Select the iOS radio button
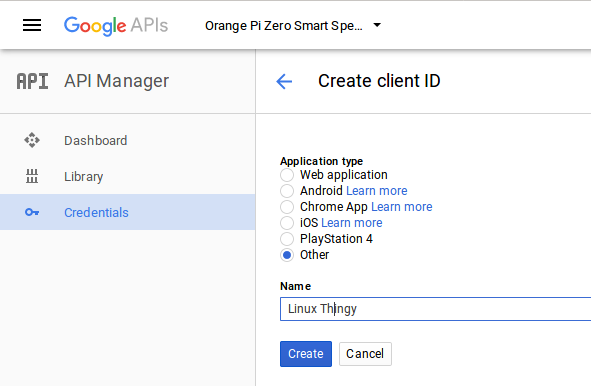Viewport: 591px width, 386px height. click(287, 223)
